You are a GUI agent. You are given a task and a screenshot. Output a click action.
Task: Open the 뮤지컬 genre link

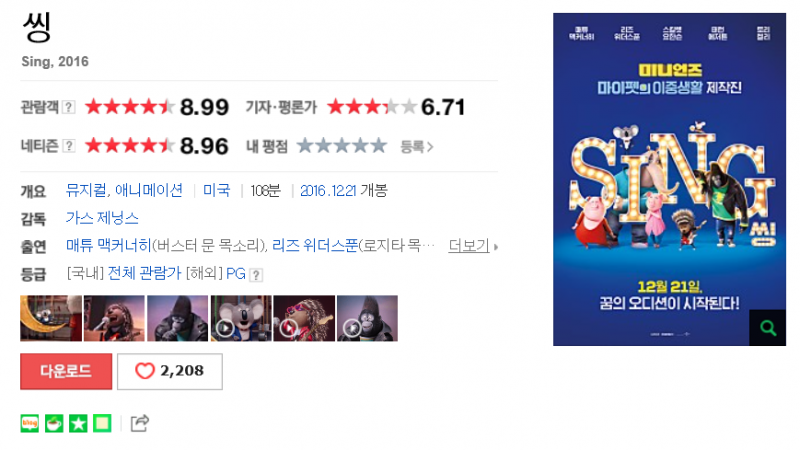(x=86, y=190)
